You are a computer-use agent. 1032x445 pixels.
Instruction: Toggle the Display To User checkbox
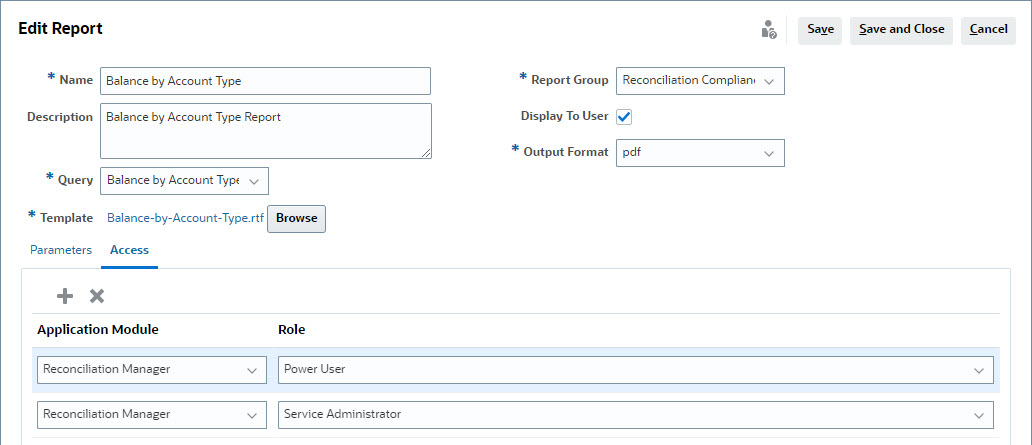click(x=624, y=117)
